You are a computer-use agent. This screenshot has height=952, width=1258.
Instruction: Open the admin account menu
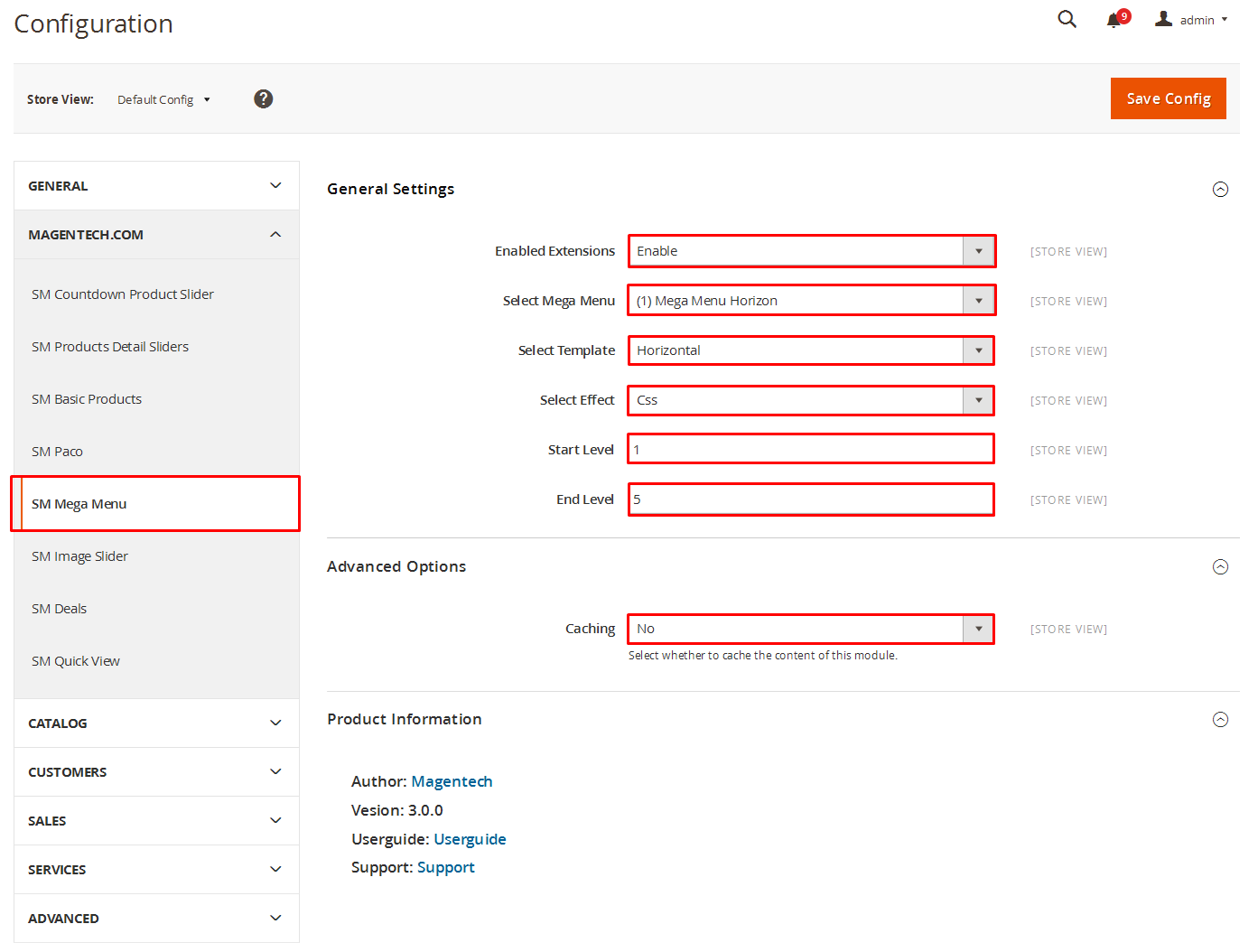1191,19
